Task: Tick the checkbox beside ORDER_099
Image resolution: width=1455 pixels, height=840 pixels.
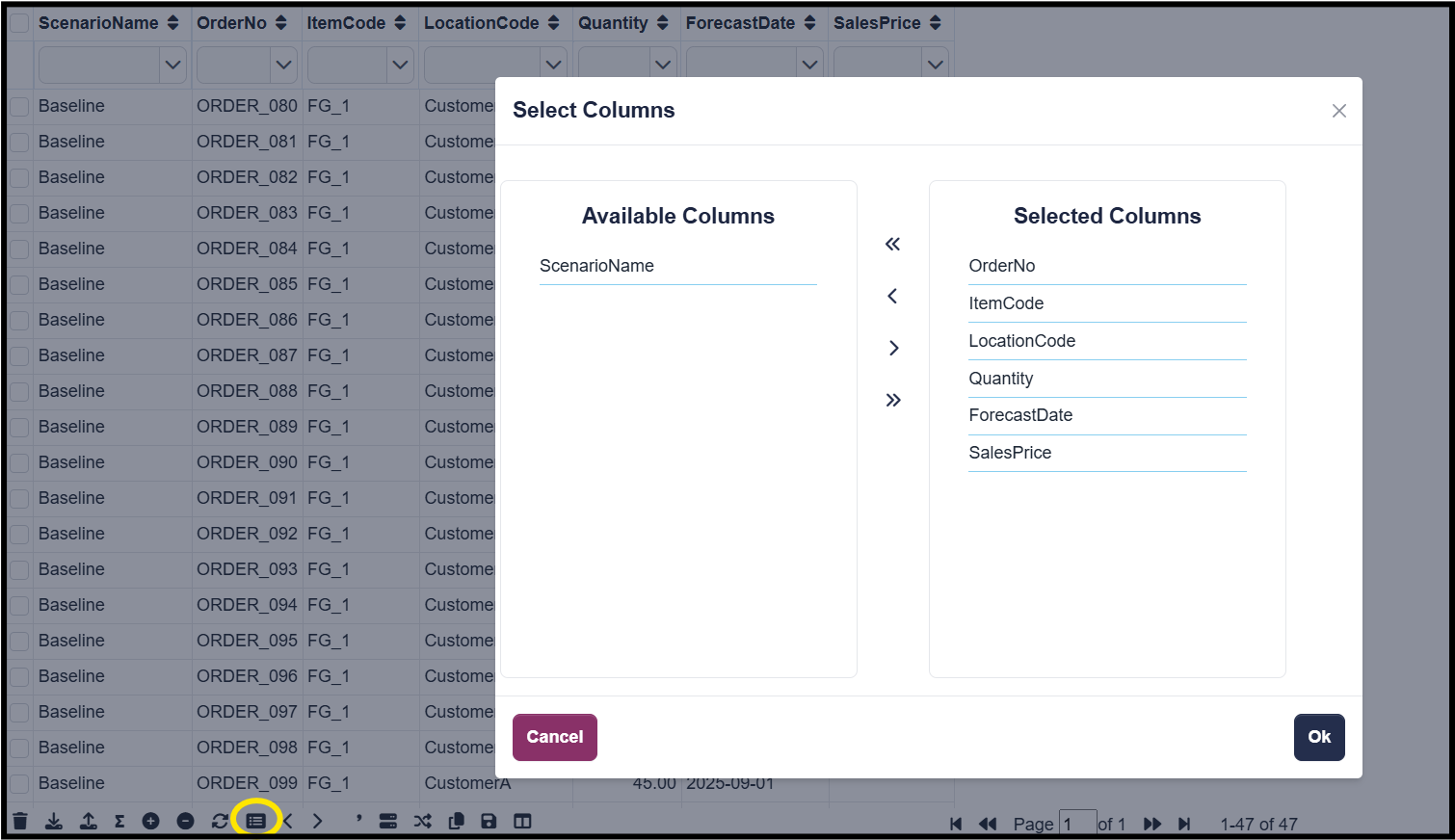Action: pos(18,783)
